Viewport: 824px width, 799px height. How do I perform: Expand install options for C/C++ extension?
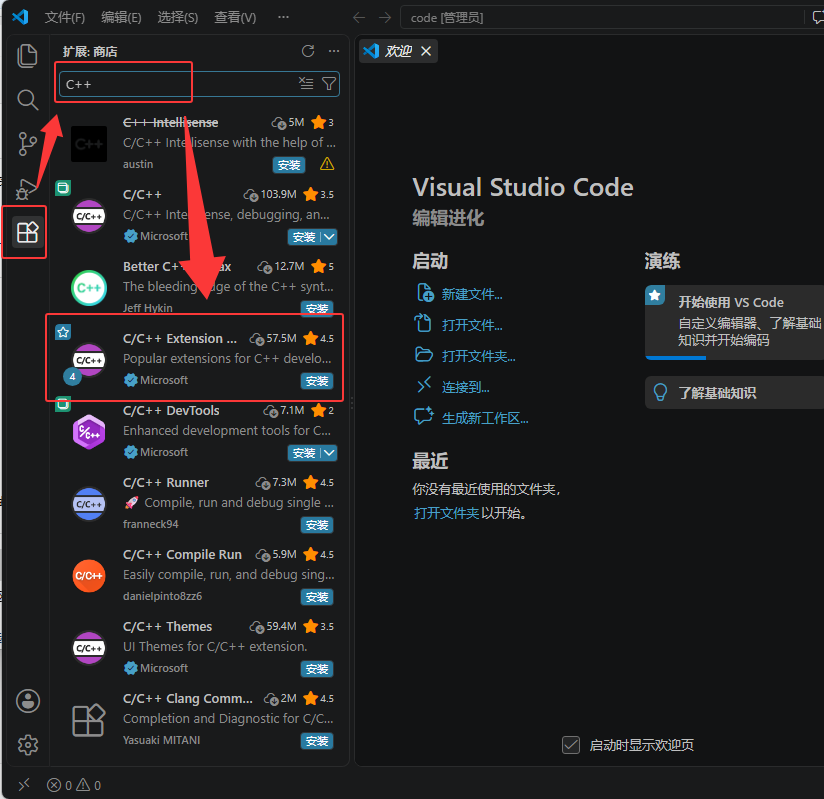point(329,237)
